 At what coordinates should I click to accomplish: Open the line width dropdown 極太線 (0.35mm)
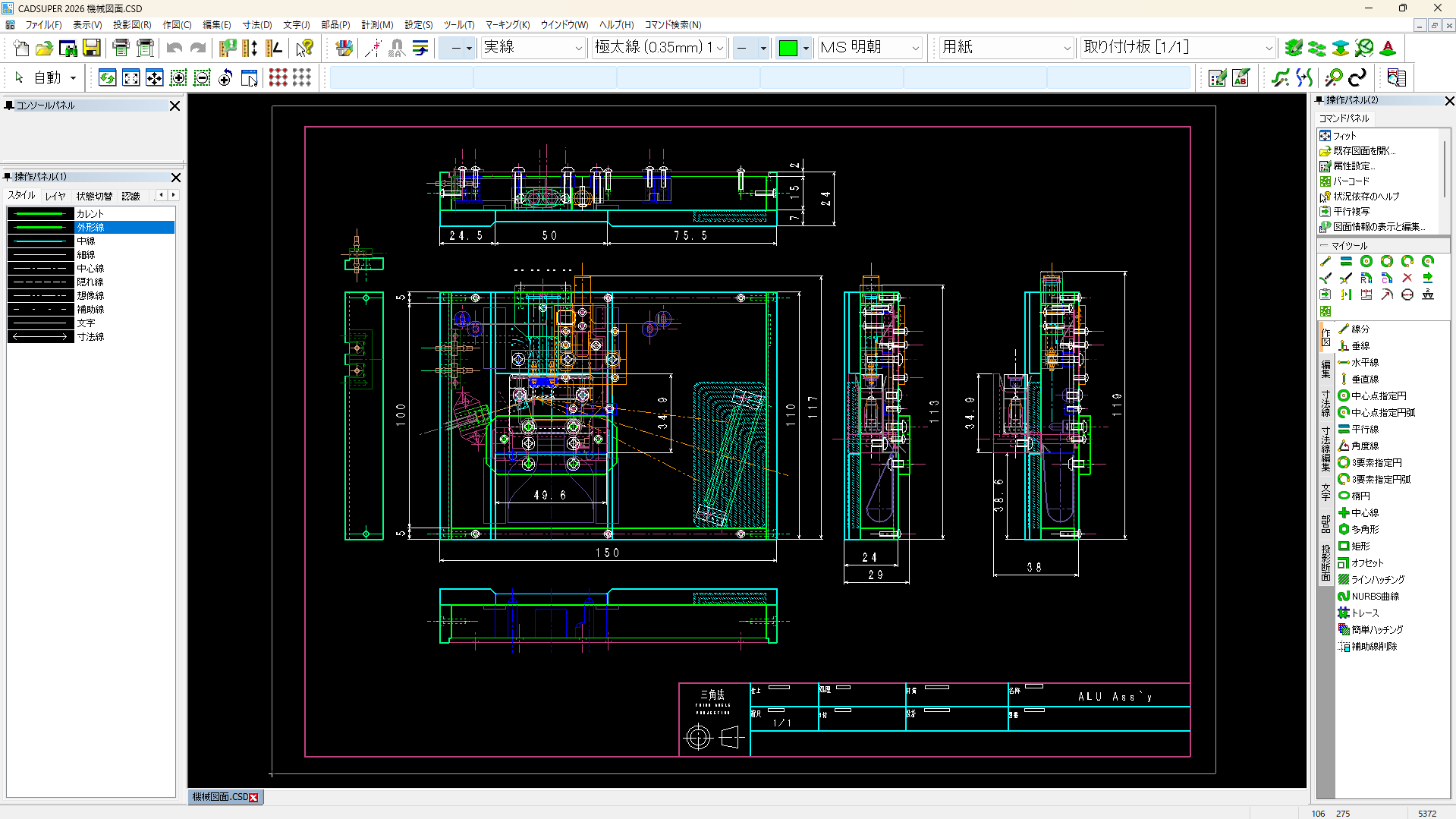tap(659, 48)
